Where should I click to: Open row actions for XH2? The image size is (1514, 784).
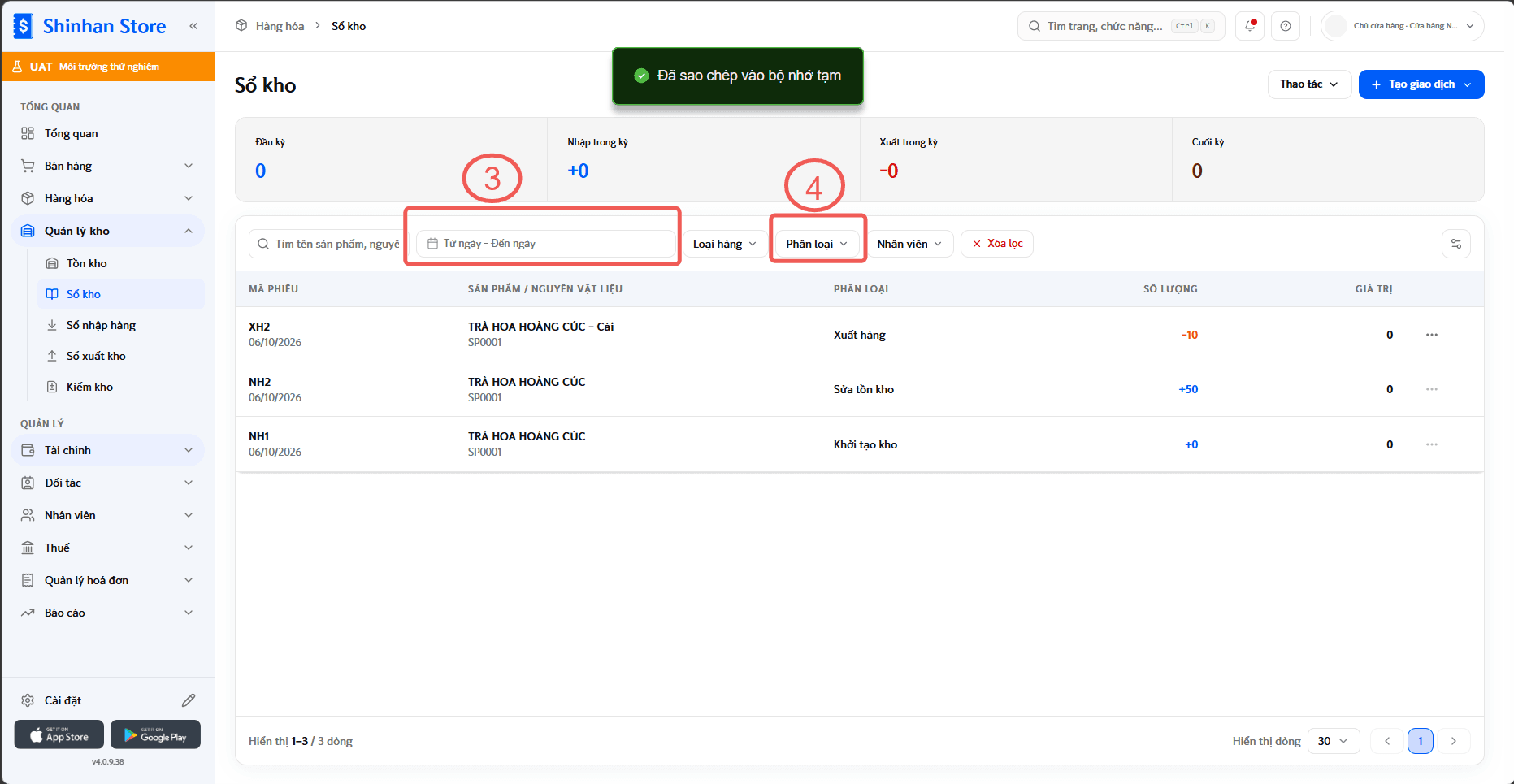[x=1432, y=335]
